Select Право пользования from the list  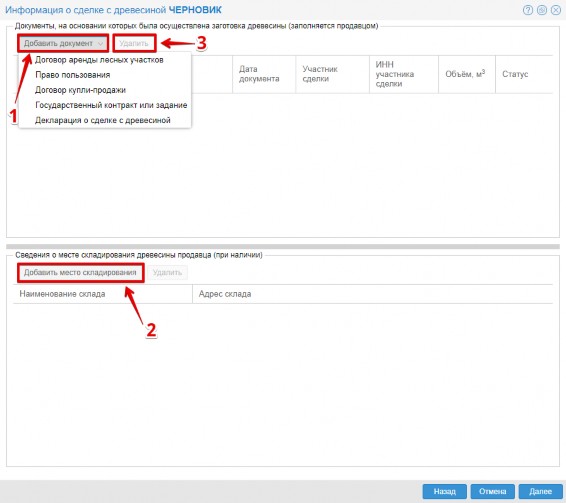pyautogui.click(x=73, y=75)
